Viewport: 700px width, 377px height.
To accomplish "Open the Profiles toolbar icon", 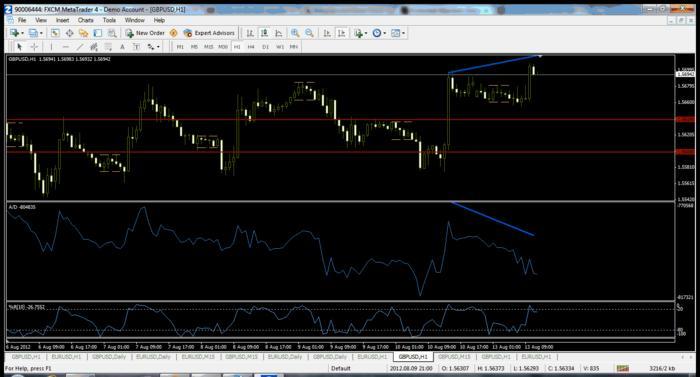I will pos(33,33).
